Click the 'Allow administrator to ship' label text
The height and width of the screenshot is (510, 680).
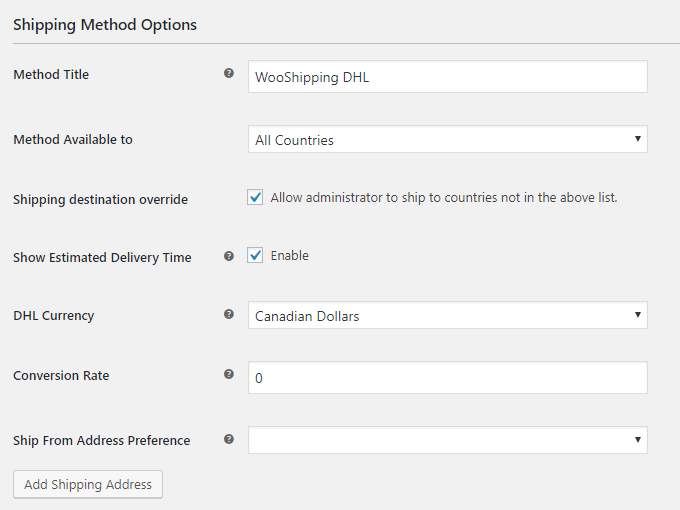point(444,198)
